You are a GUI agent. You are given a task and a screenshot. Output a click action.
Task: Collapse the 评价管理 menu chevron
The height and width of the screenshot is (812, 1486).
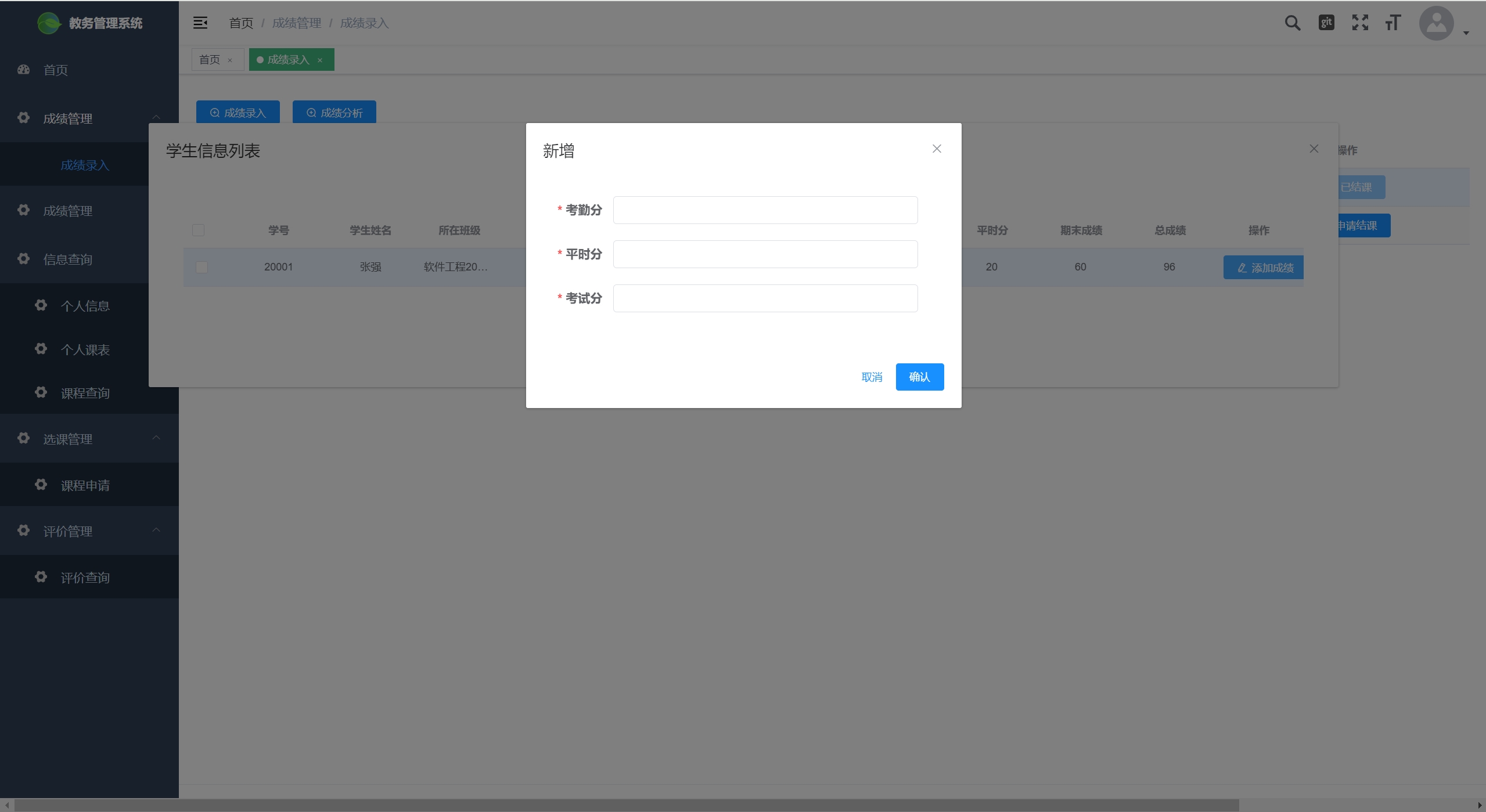pyautogui.click(x=156, y=530)
